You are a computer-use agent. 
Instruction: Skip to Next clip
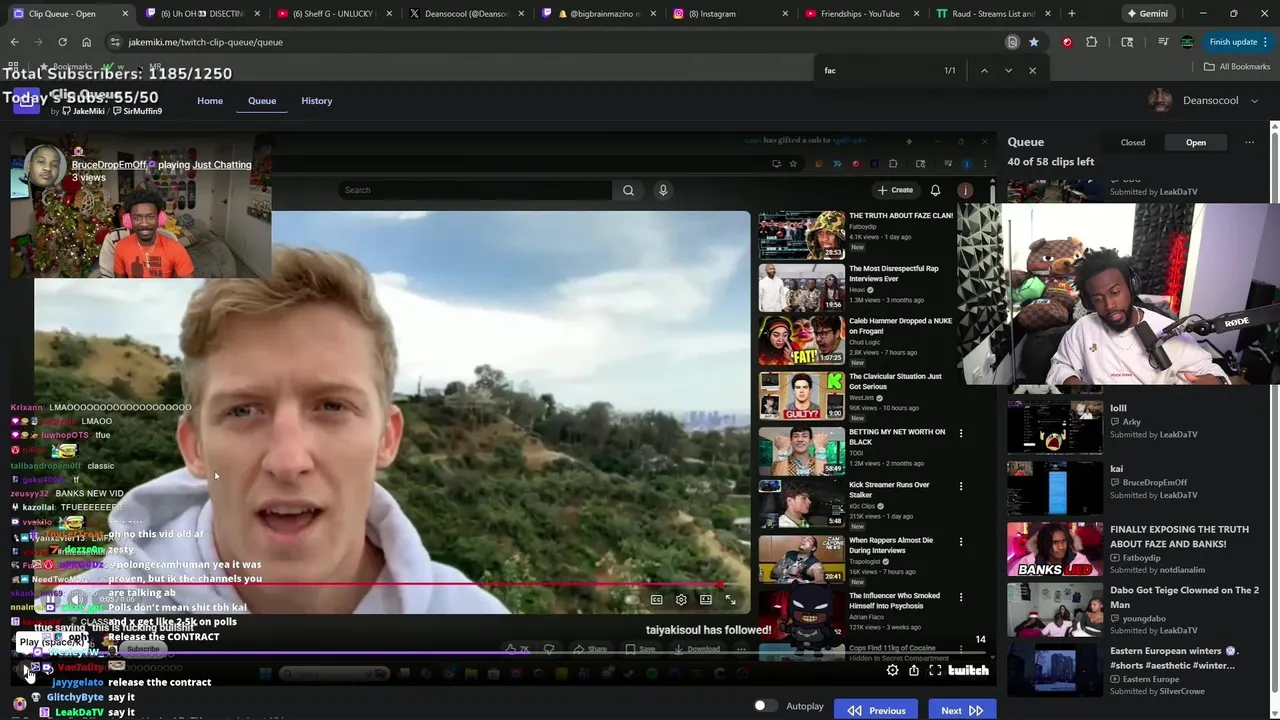click(962, 710)
